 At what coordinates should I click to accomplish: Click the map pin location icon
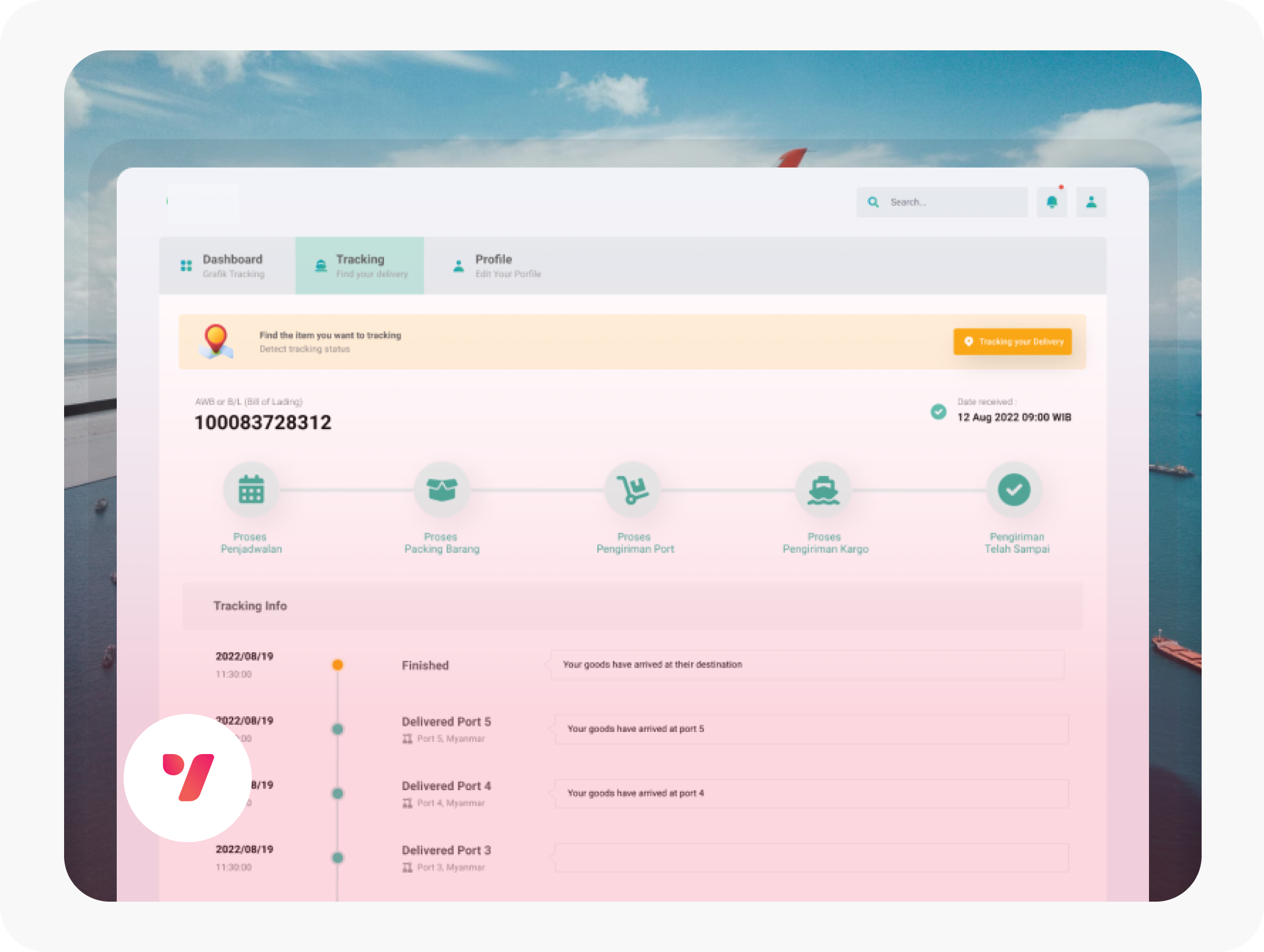pos(216,341)
